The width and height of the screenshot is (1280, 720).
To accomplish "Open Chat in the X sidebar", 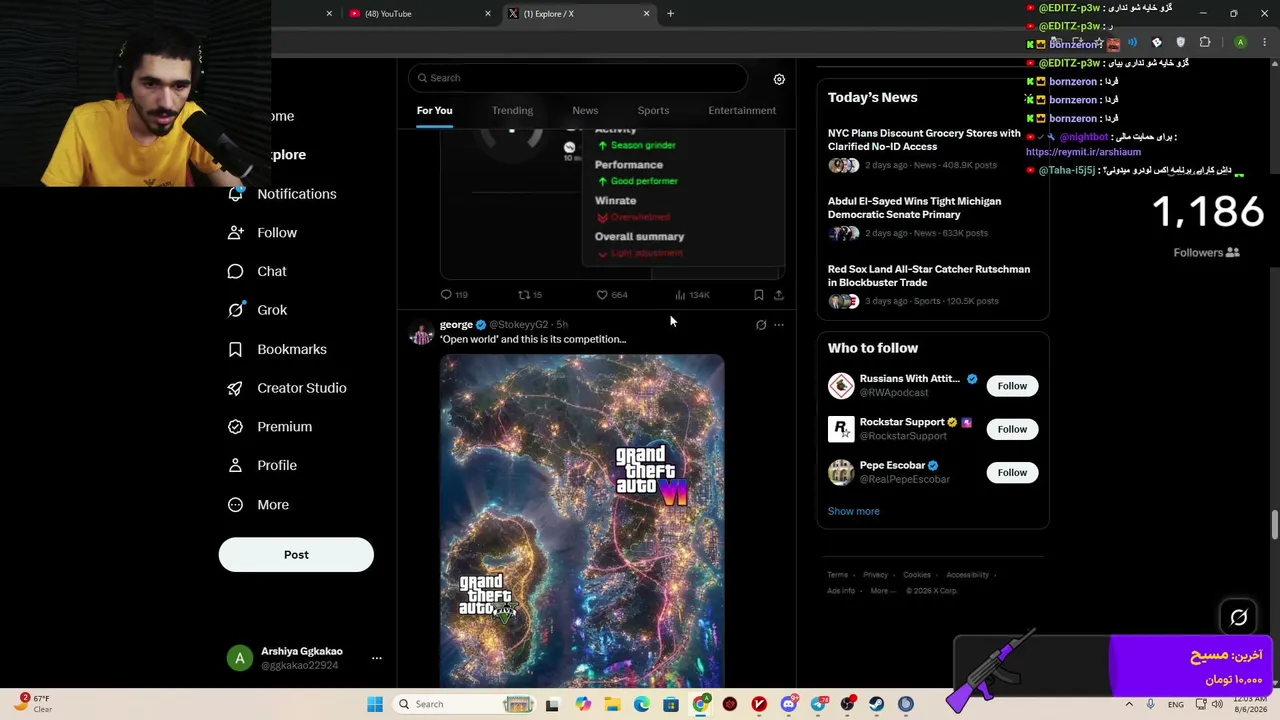I will (257, 271).
